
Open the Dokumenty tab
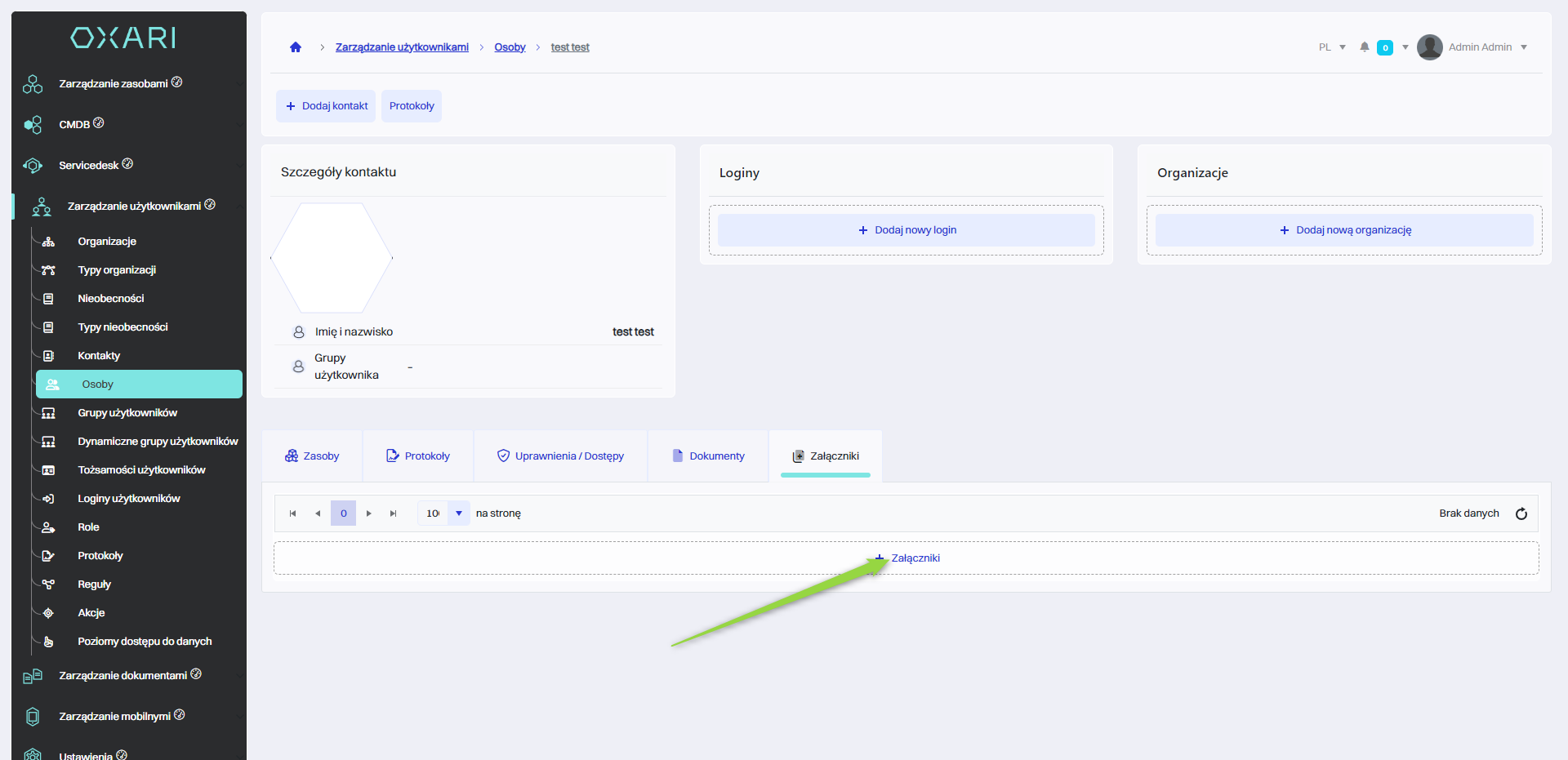click(x=708, y=456)
